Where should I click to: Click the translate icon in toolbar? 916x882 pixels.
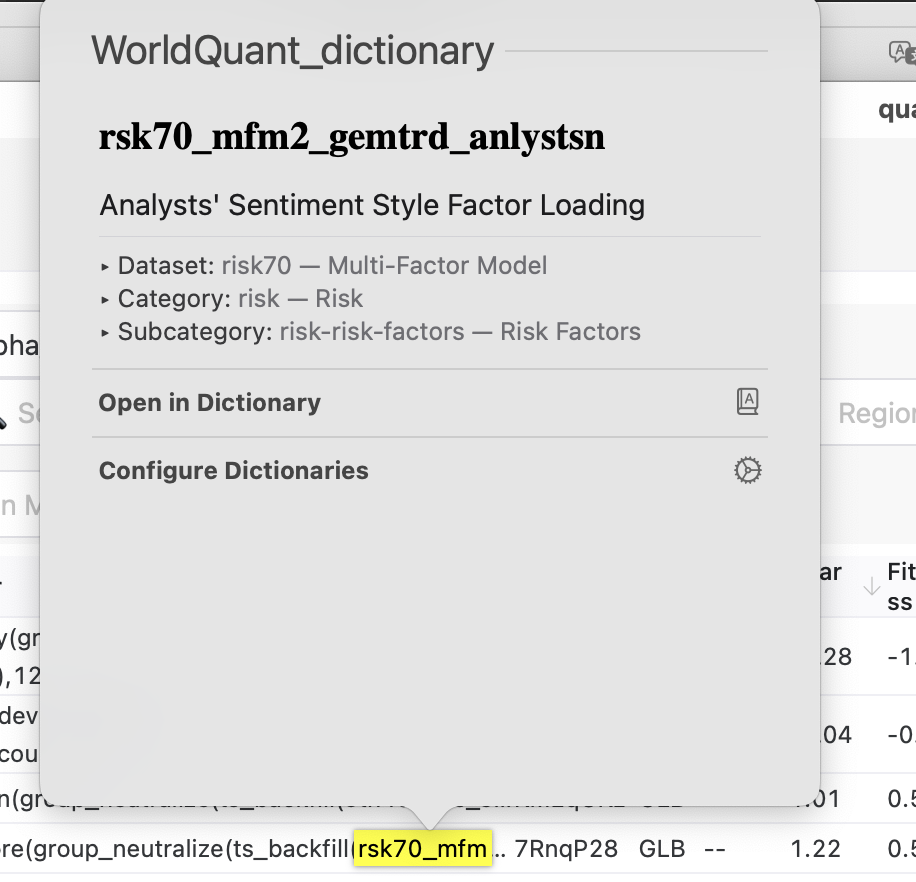(901, 53)
